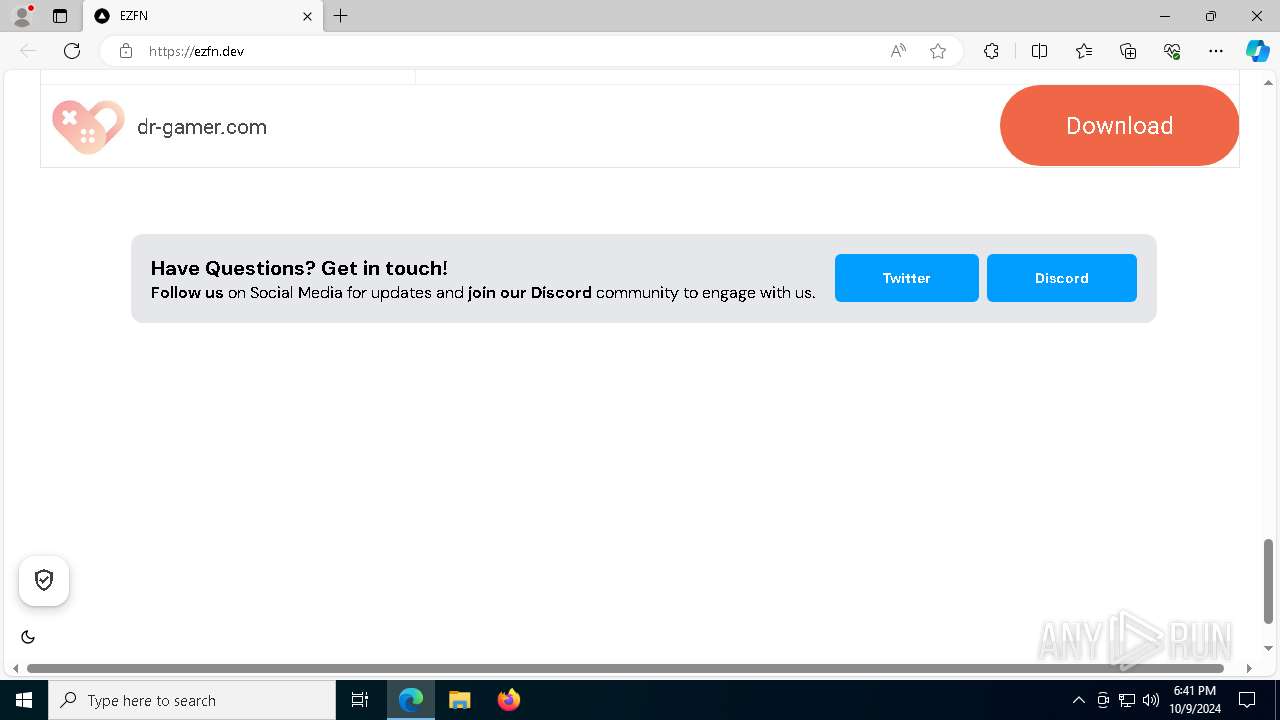Open File Explorer from taskbar
Image resolution: width=1280 pixels, height=720 pixels.
coord(459,700)
